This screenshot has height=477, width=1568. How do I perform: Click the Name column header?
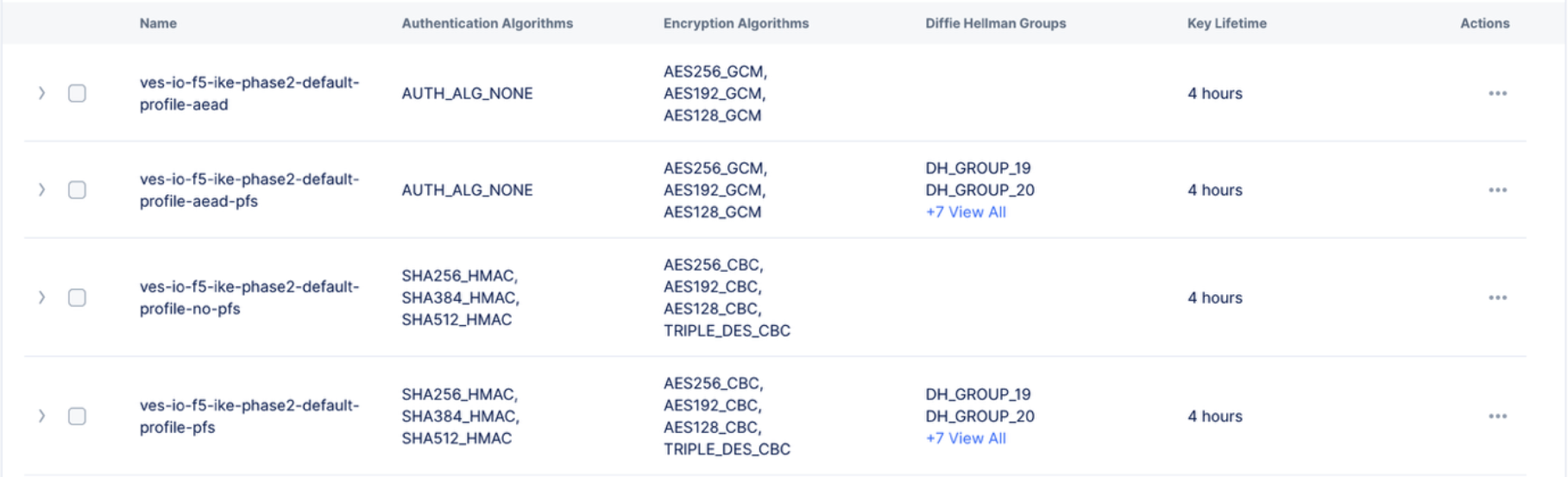click(158, 23)
